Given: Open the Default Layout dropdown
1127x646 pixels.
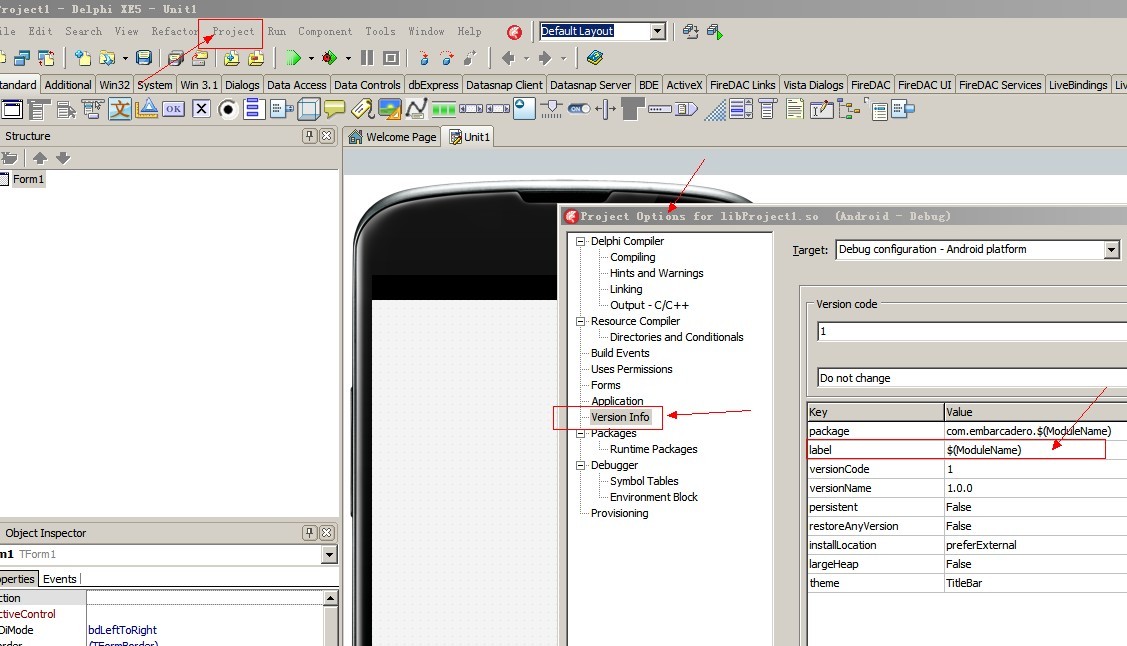Looking at the screenshot, I should pos(658,31).
